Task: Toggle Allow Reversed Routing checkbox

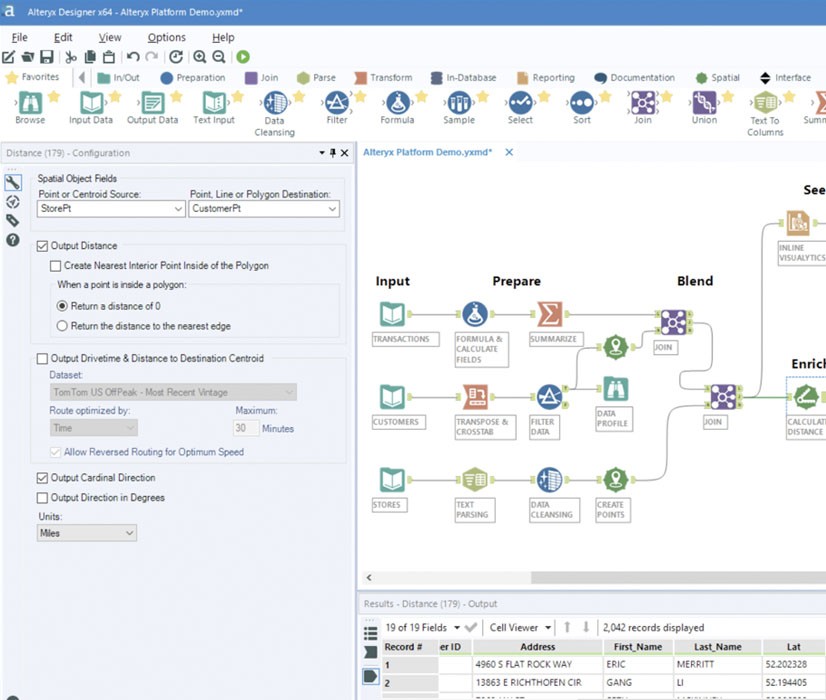Action: point(55,452)
